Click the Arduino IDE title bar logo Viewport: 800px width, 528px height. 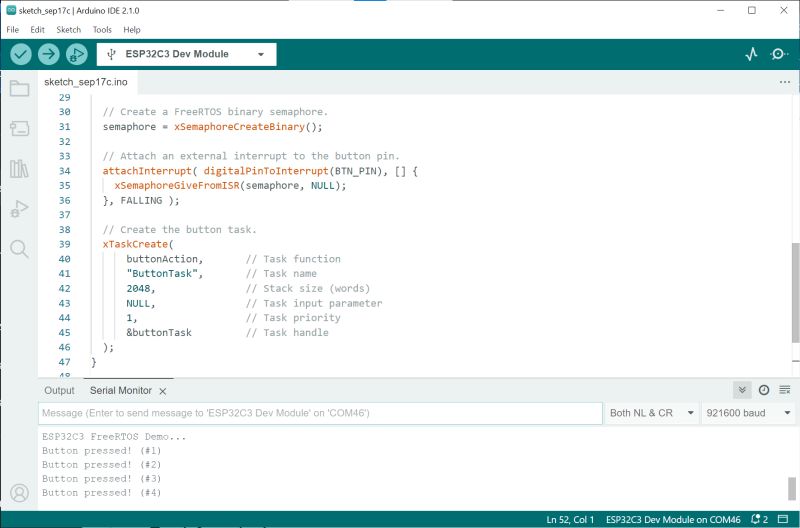(x=11, y=10)
